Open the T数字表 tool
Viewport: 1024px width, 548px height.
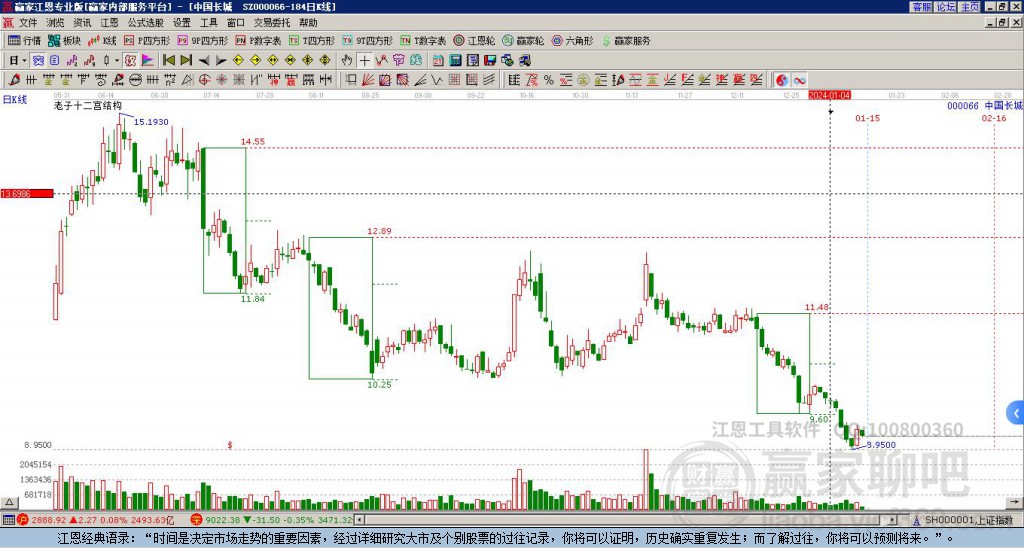(x=423, y=40)
